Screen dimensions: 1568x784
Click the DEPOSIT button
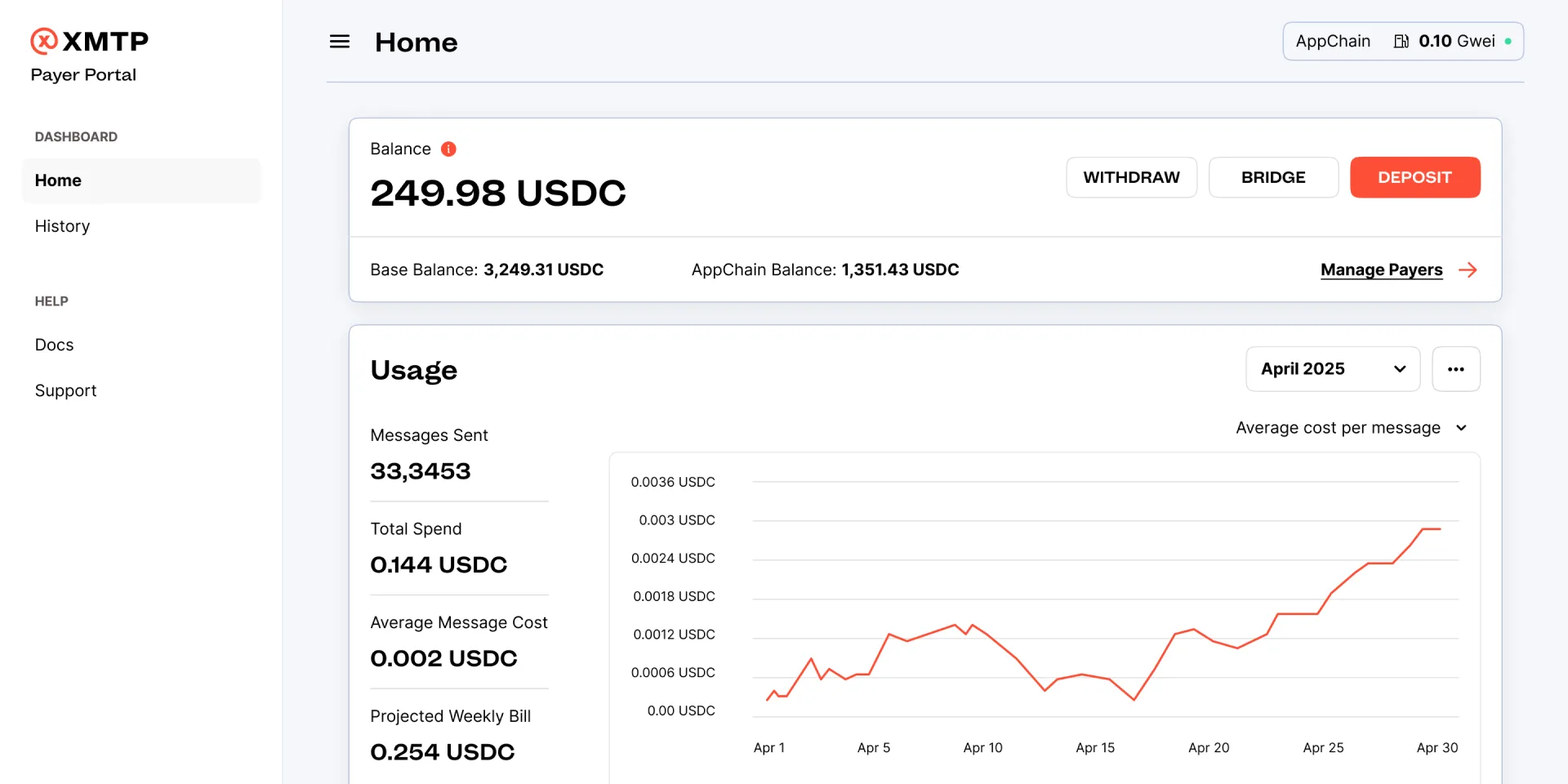coord(1414,177)
